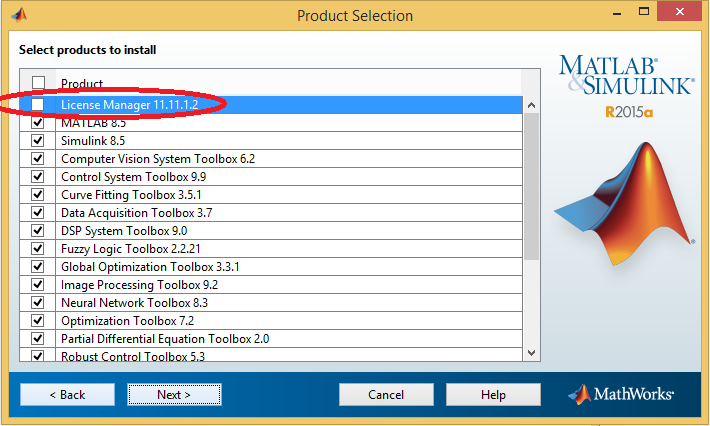This screenshot has width=710, height=426.
Task: Click the scrollbar up arrow
Action: [x=532, y=105]
